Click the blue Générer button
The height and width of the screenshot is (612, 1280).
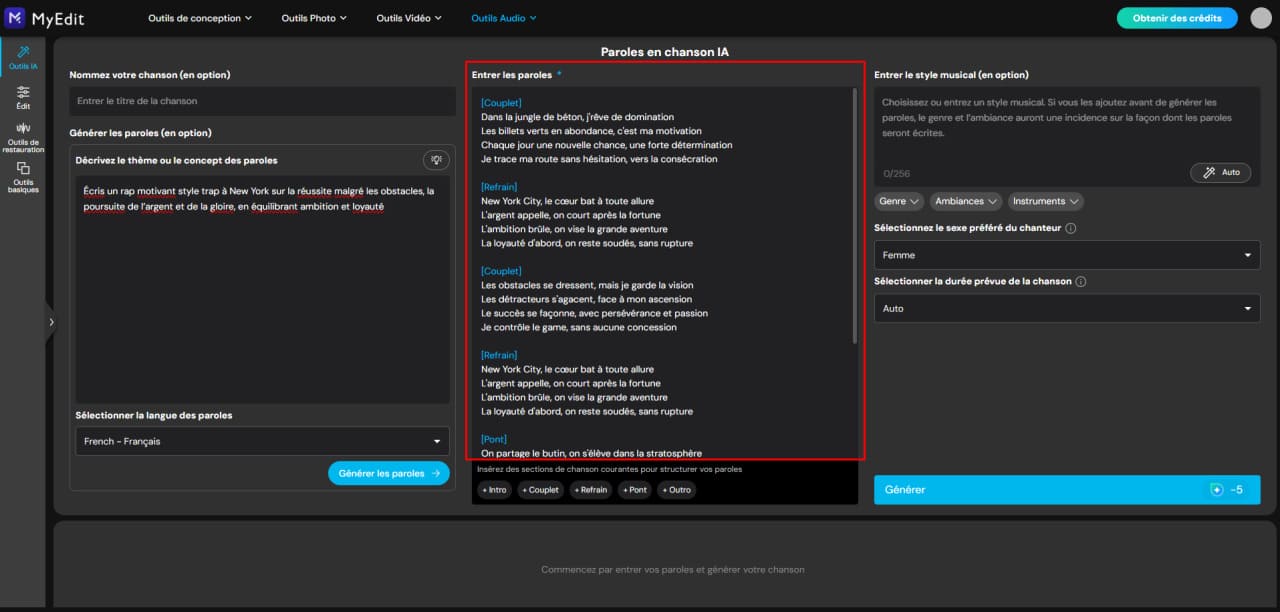click(1067, 490)
